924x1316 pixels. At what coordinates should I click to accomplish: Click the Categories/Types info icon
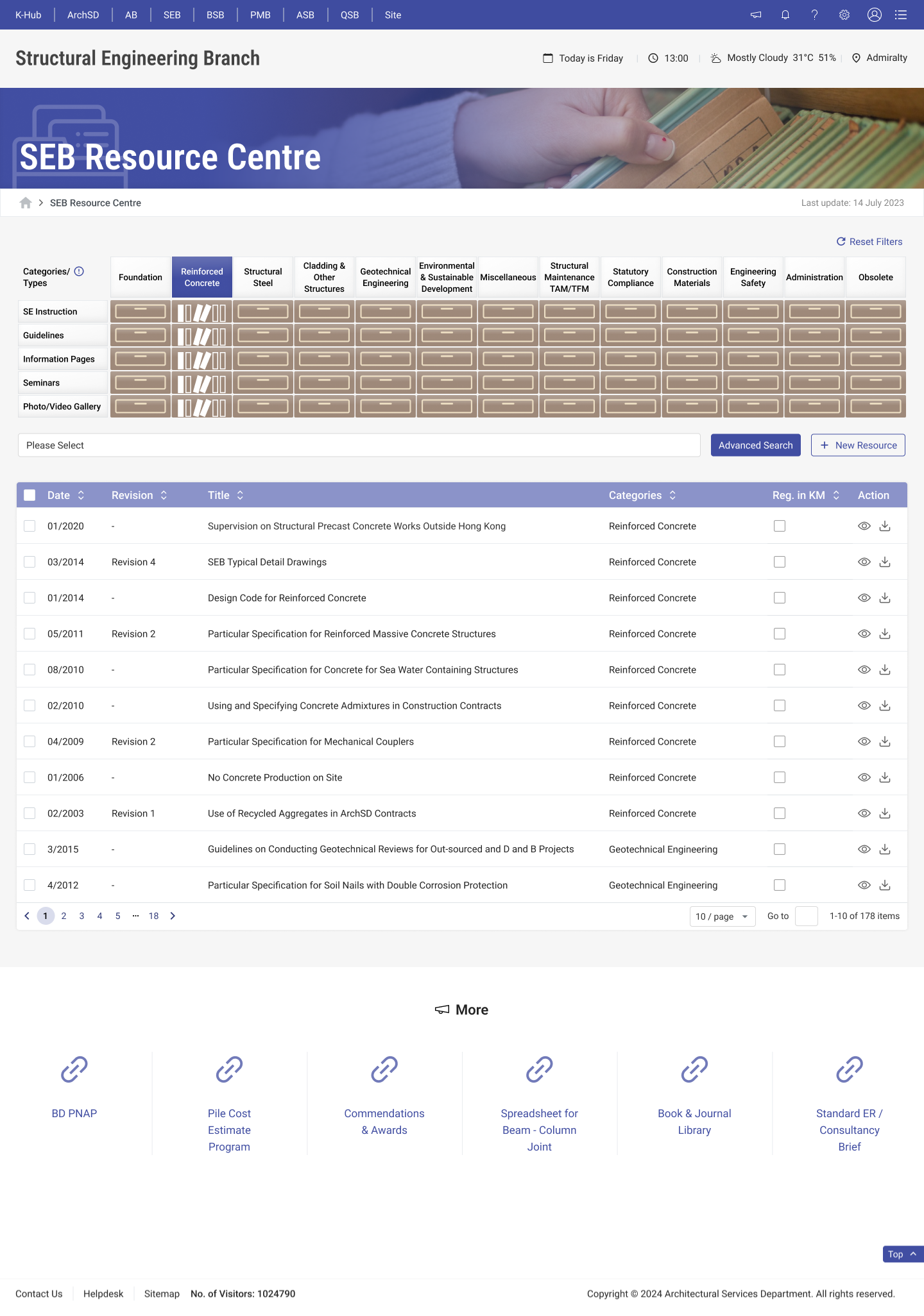click(x=79, y=271)
